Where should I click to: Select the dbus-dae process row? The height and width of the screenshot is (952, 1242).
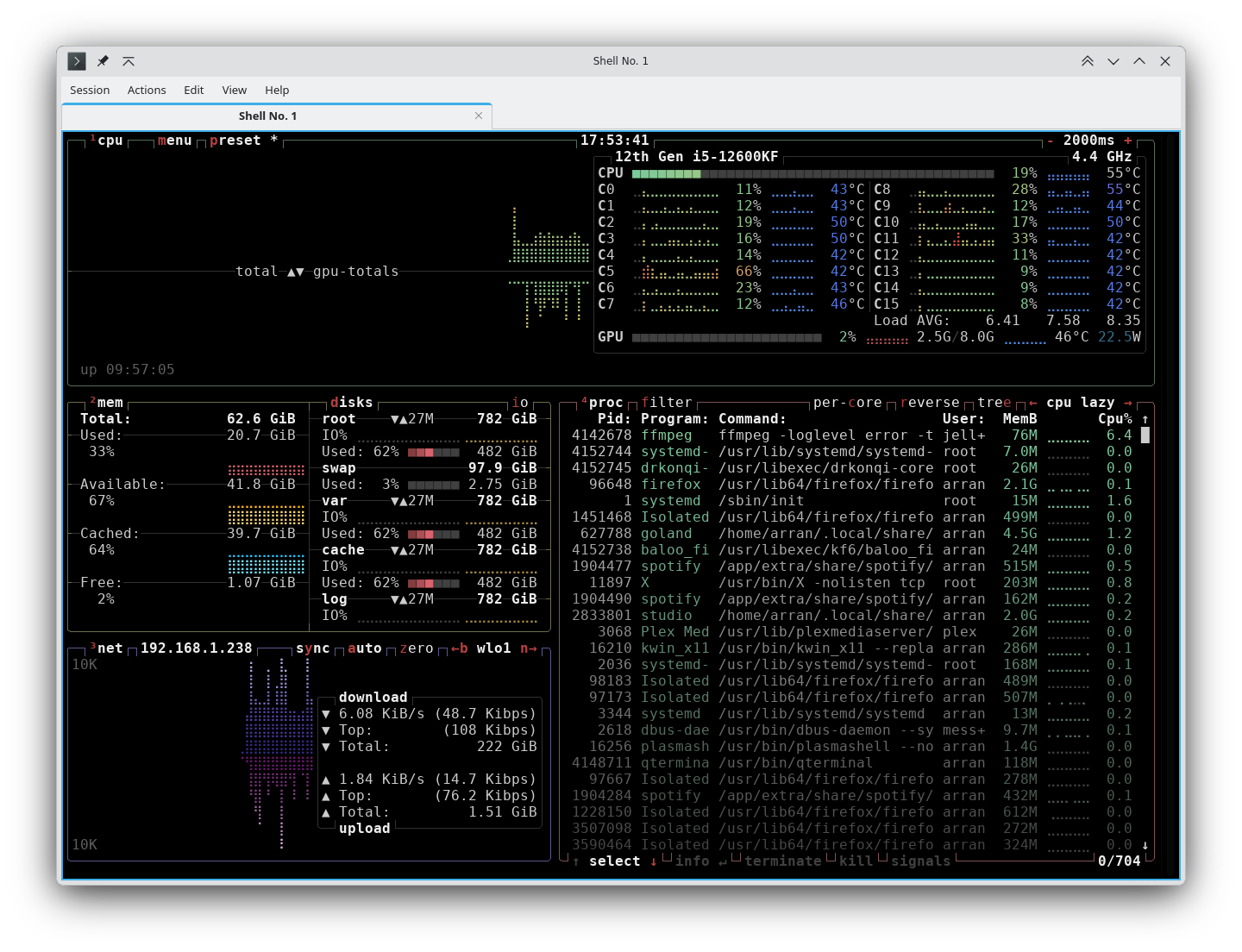[x=852, y=730]
